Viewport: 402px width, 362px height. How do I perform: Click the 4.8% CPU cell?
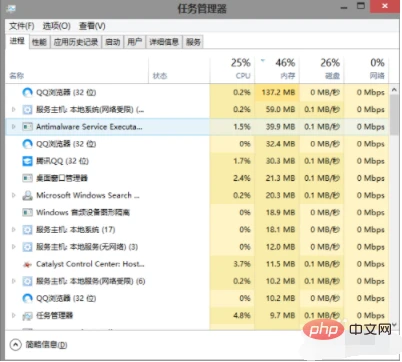pyautogui.click(x=232, y=315)
